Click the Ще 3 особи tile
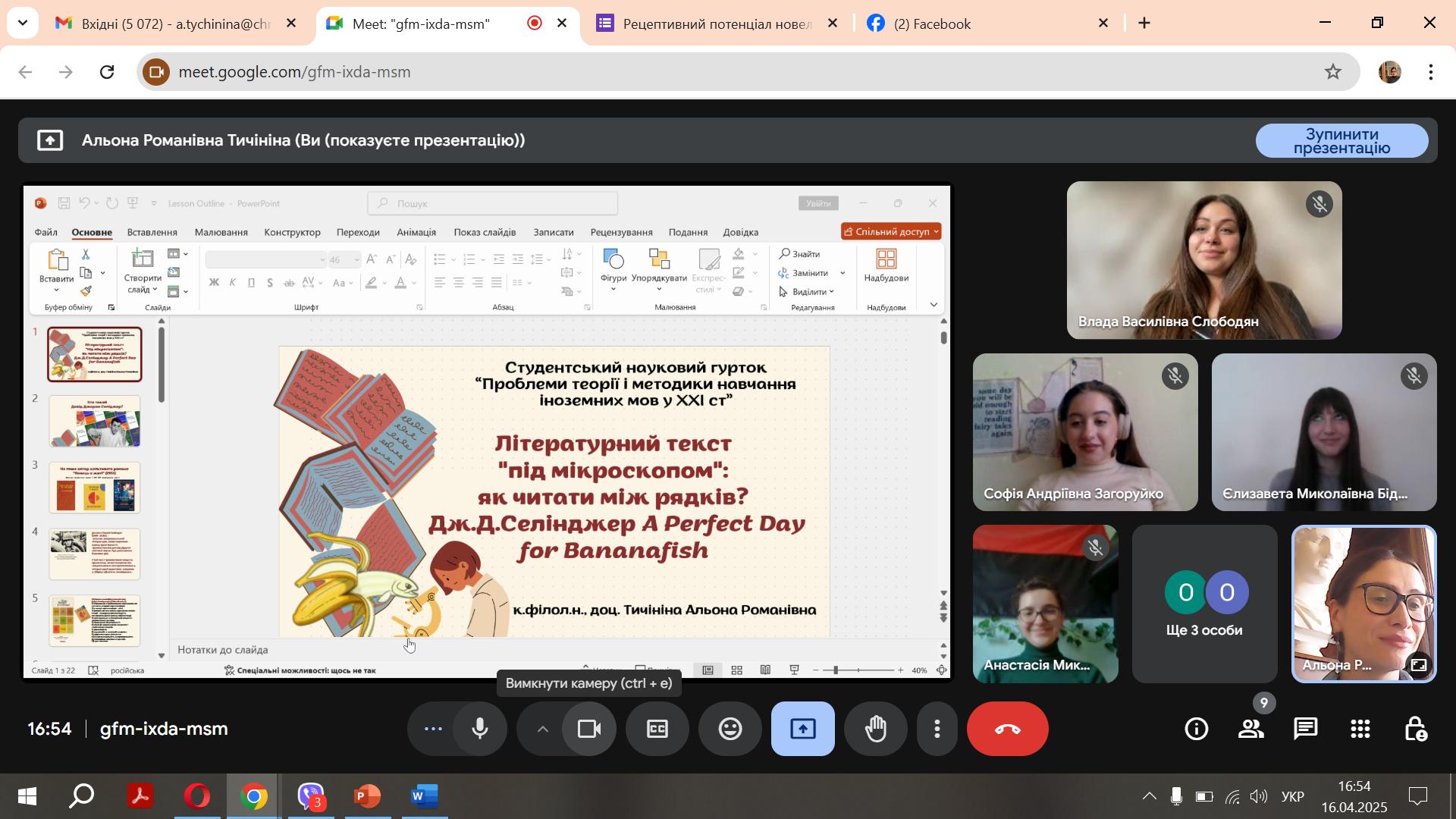The height and width of the screenshot is (819, 1456). point(1204,604)
